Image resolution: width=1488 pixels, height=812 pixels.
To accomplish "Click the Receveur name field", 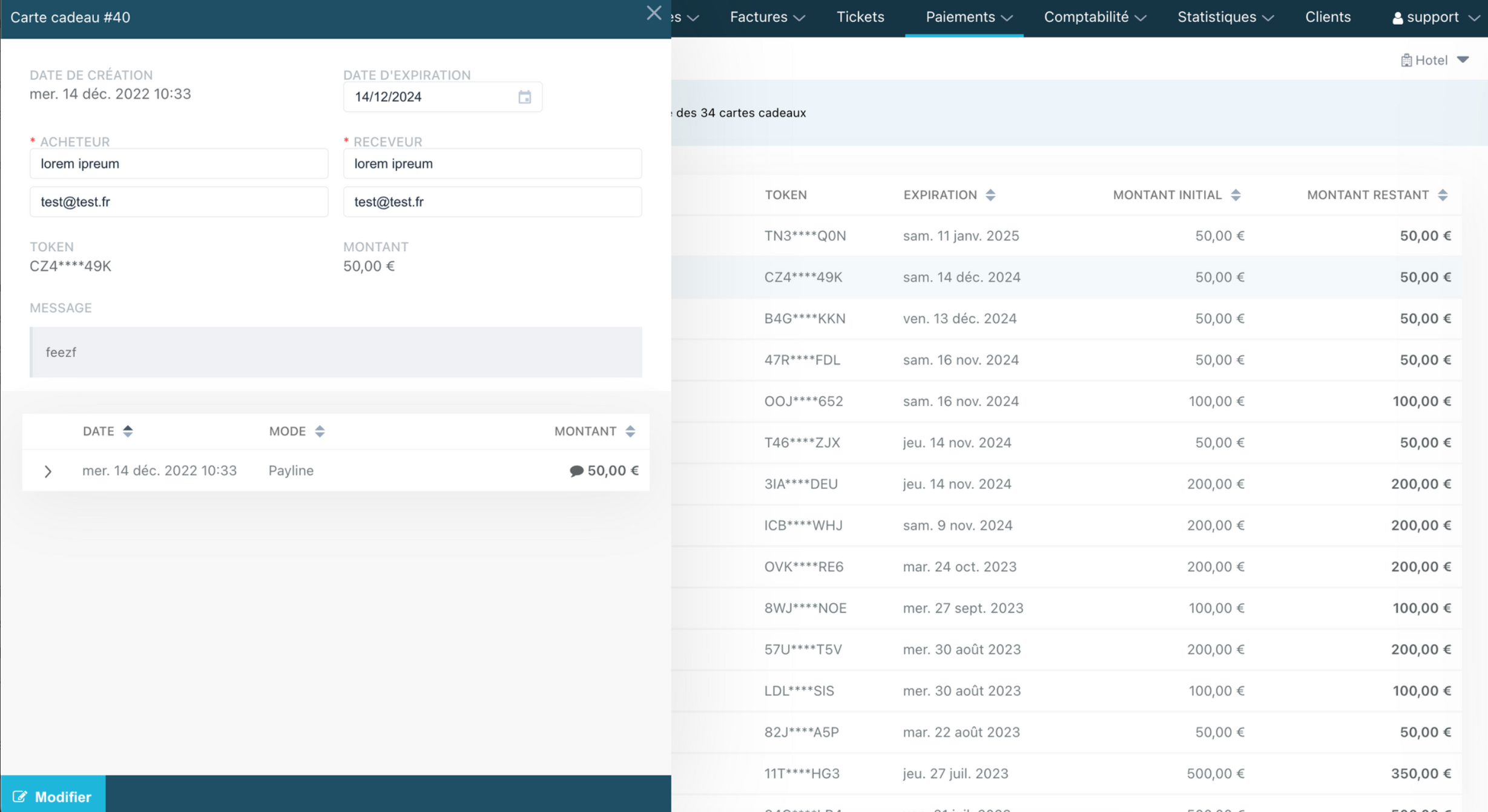I will [x=492, y=163].
